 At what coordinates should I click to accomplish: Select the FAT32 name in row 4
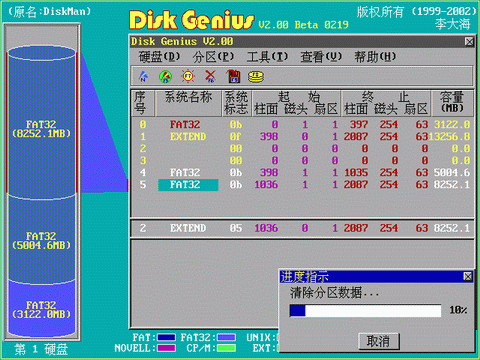point(185,173)
